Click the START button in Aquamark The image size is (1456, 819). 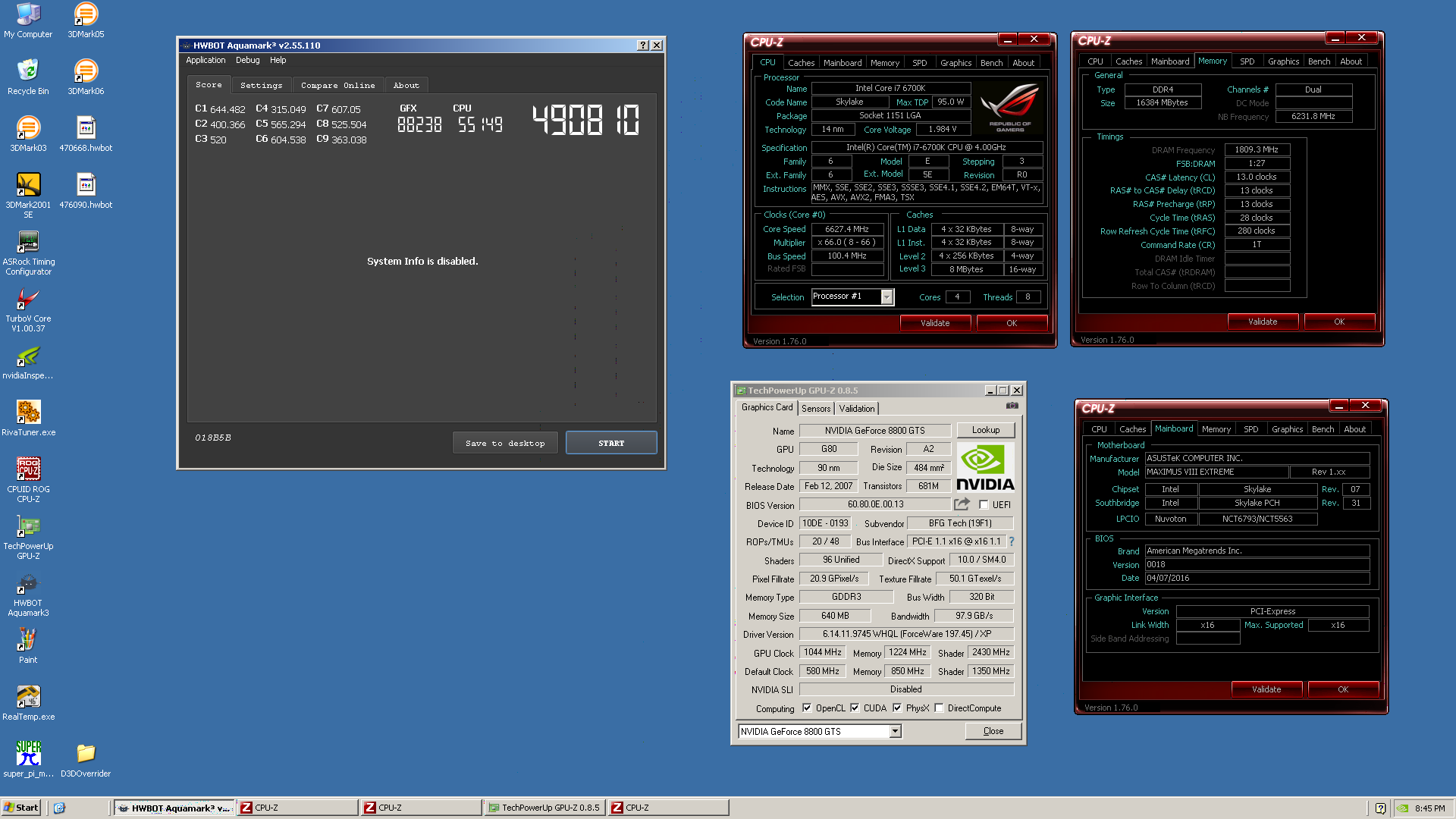tap(611, 443)
